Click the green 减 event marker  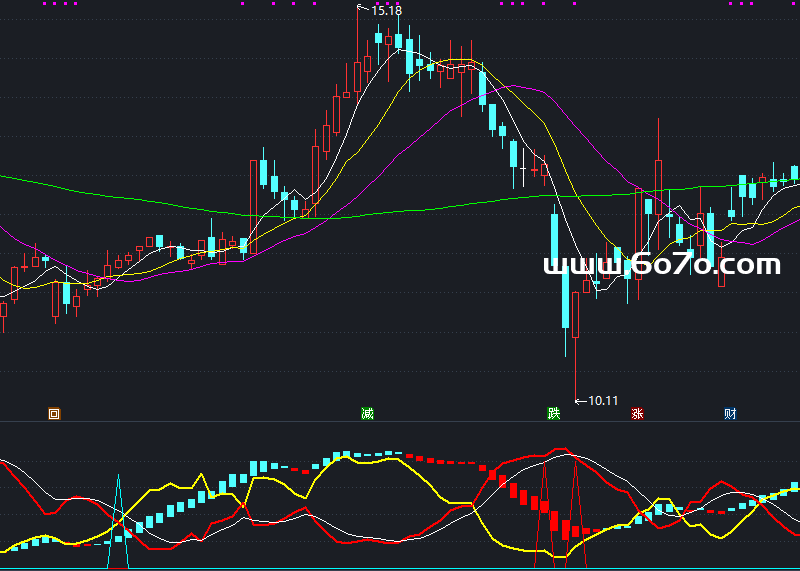click(x=367, y=413)
